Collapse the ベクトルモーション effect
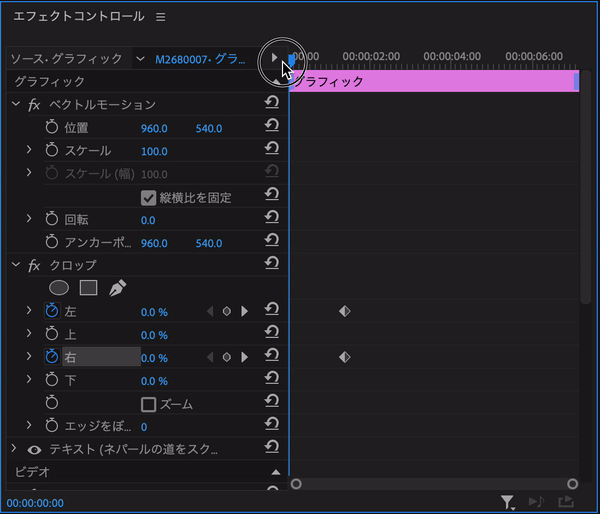The image size is (600, 514). click(16, 103)
